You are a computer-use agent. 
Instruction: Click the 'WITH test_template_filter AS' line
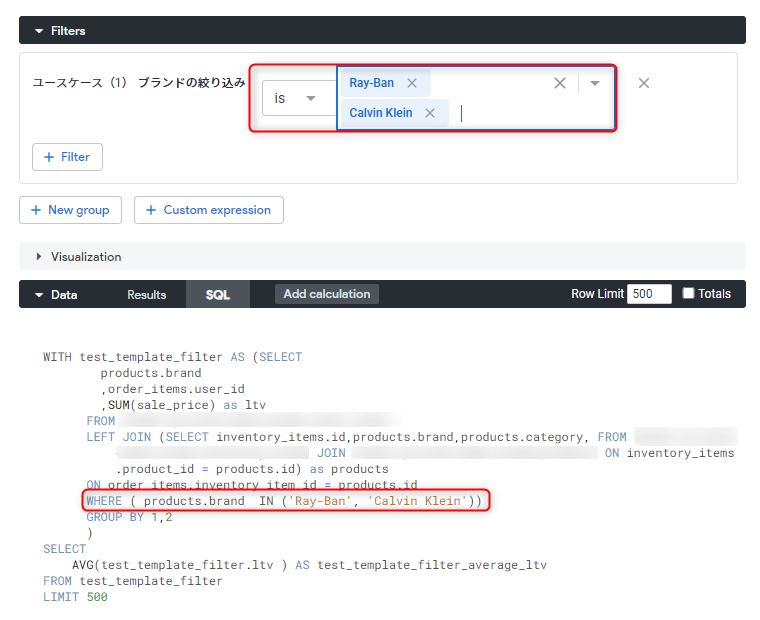click(173, 357)
